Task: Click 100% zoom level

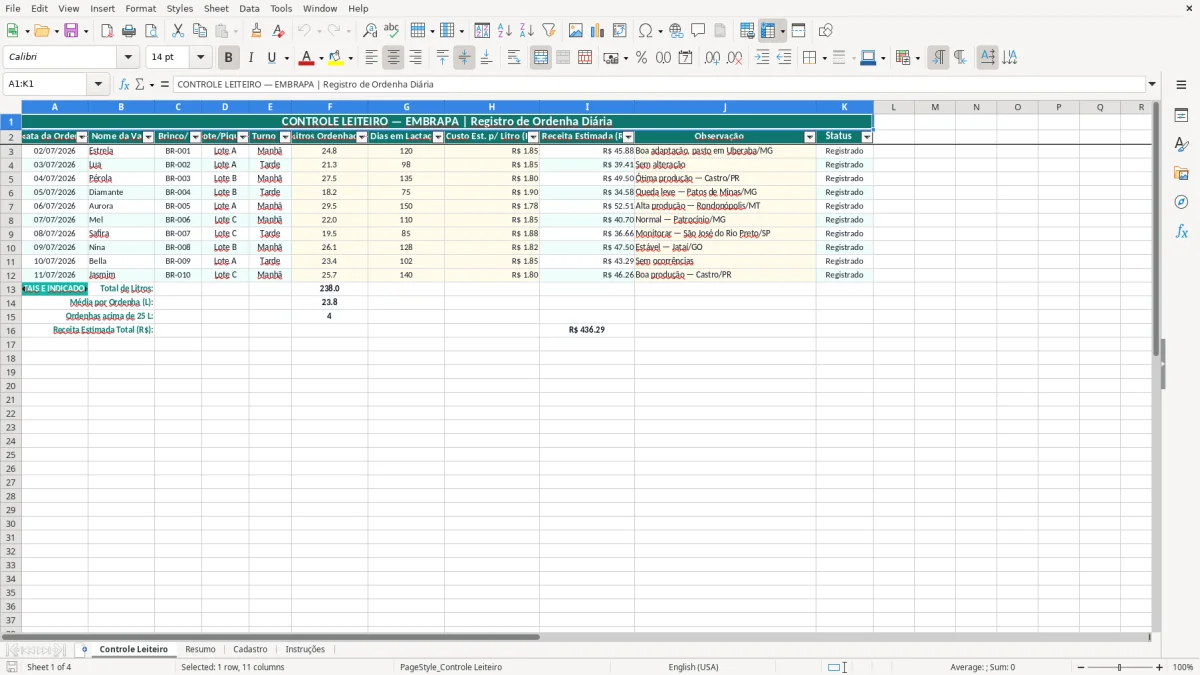Action: click(1182, 667)
